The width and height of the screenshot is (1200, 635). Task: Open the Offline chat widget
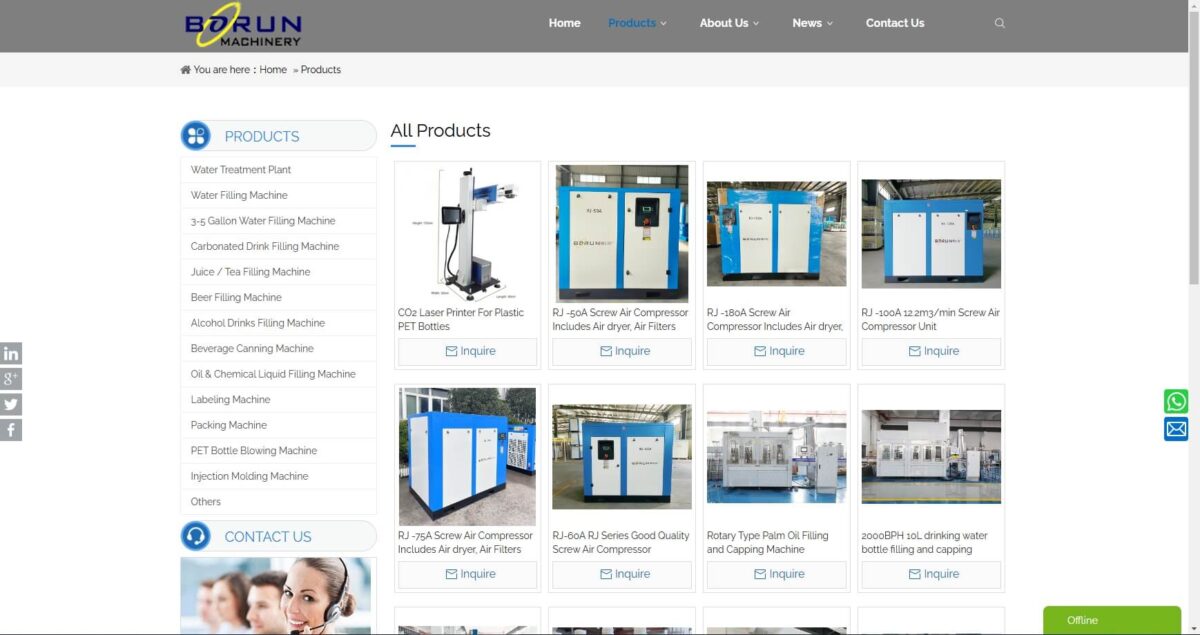[1111, 620]
